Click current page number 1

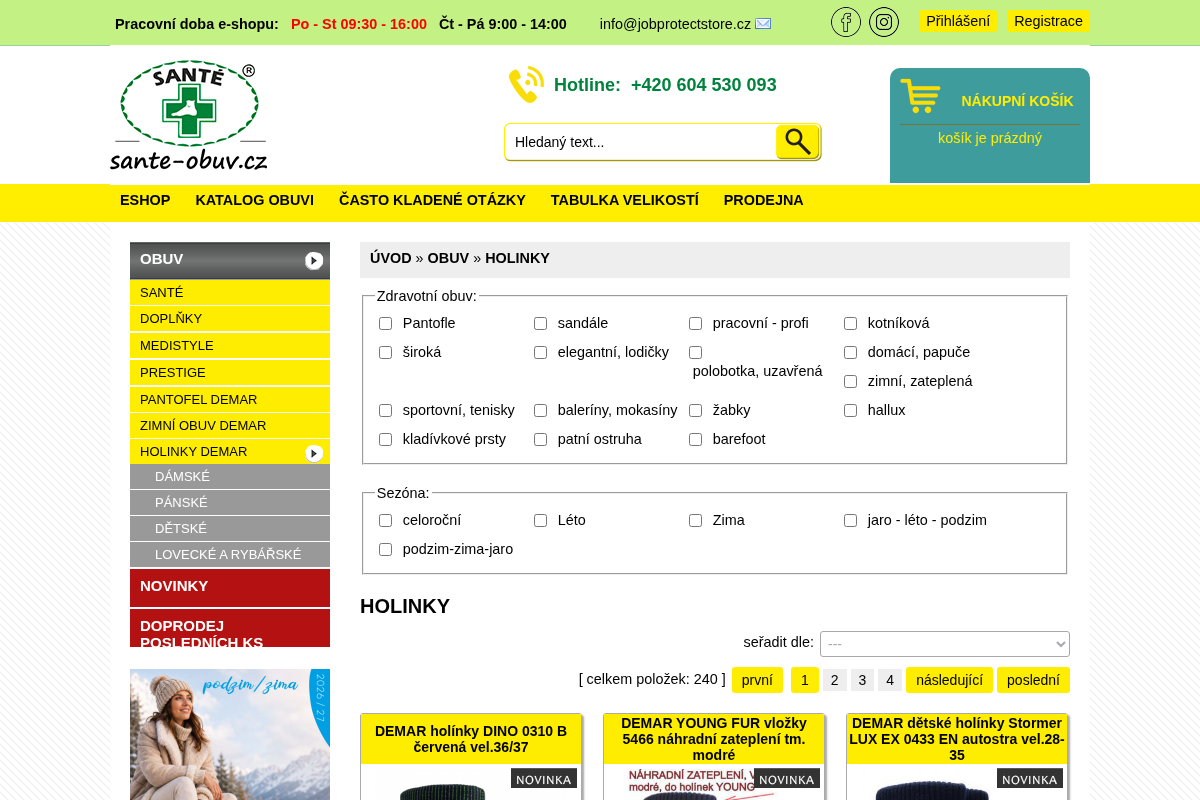point(805,680)
